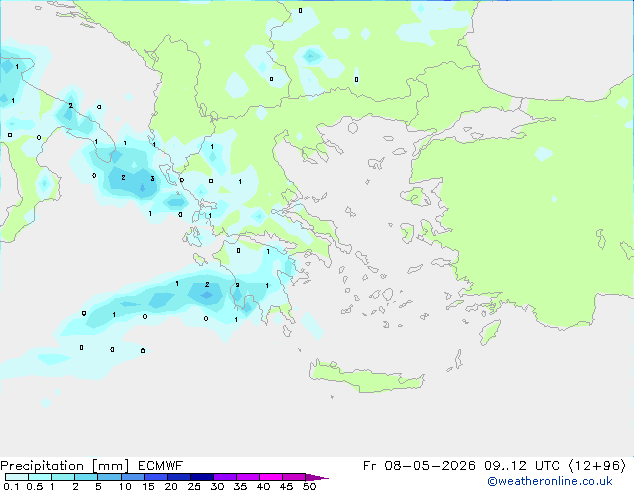Viewport: 634px width, 490px height.
Task: Click the 'ECMWF' model label
Action: coord(161,466)
